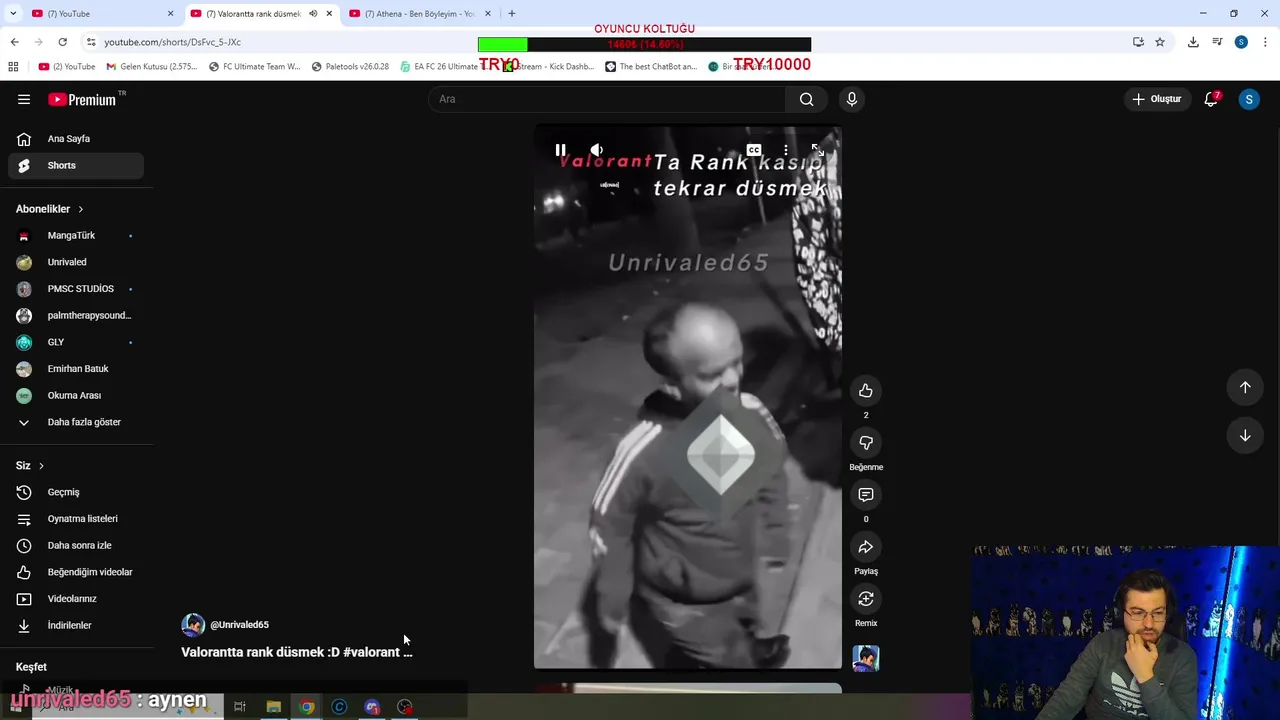This screenshot has height=720, width=1280.
Task: Focus the YouTube Ara search field
Action: [608, 99]
